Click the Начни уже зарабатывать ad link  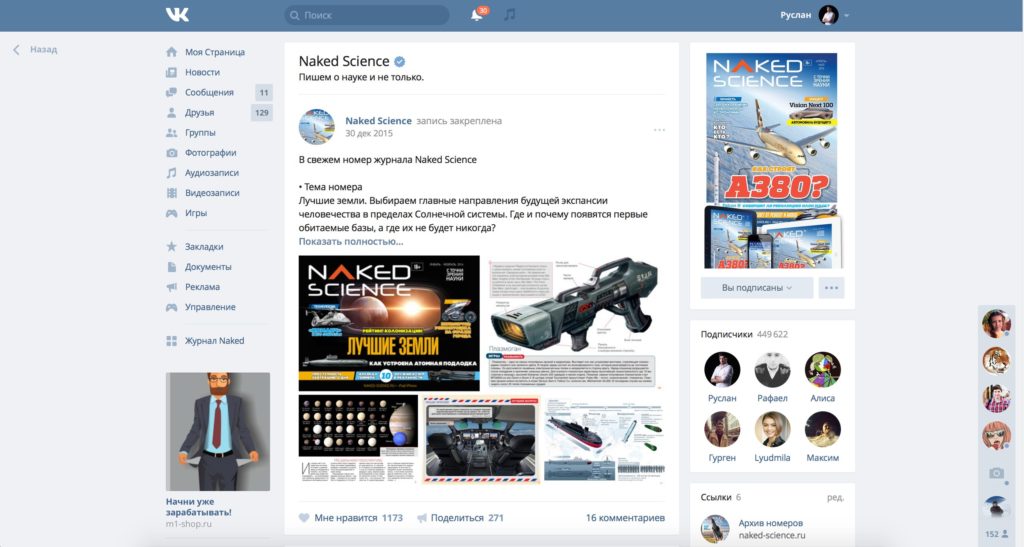click(199, 507)
